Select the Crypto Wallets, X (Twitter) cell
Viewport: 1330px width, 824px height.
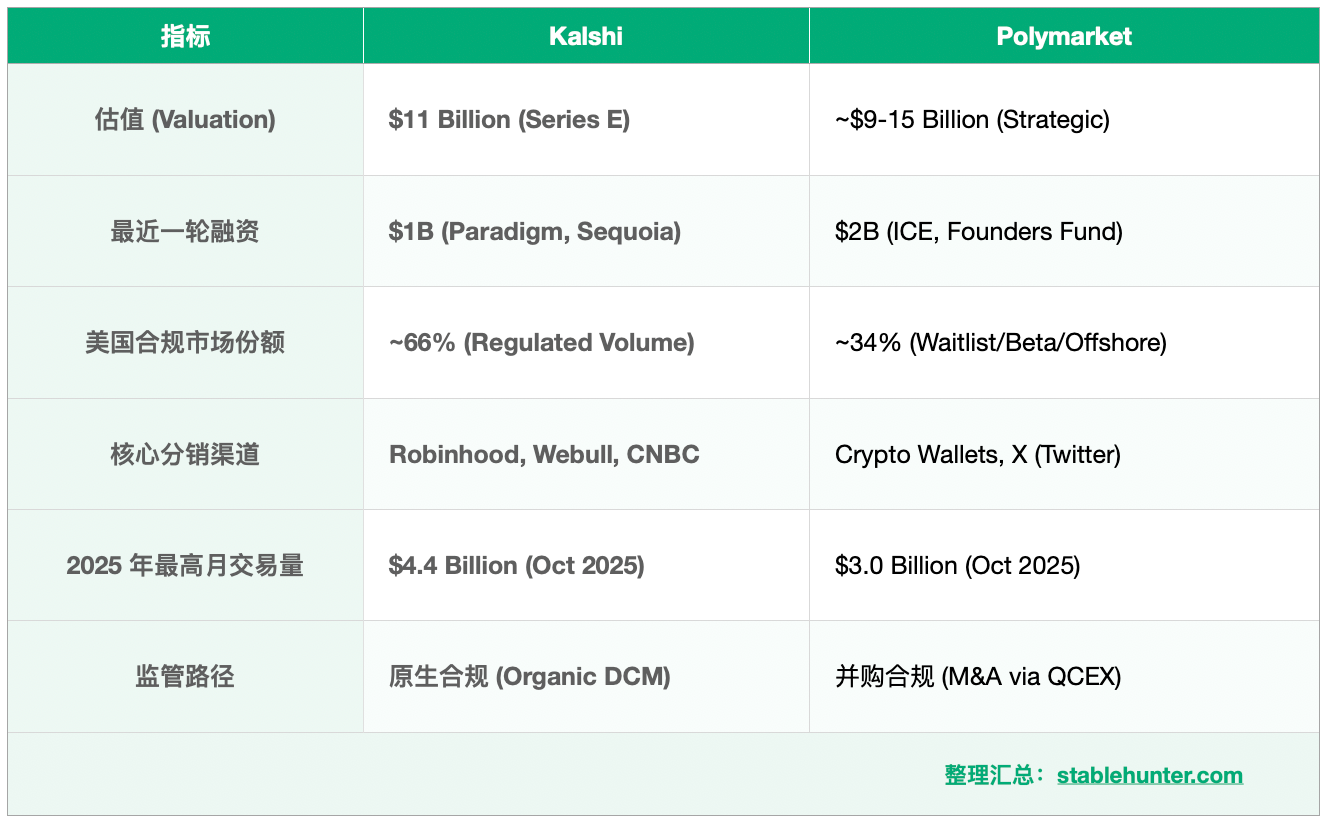point(977,455)
